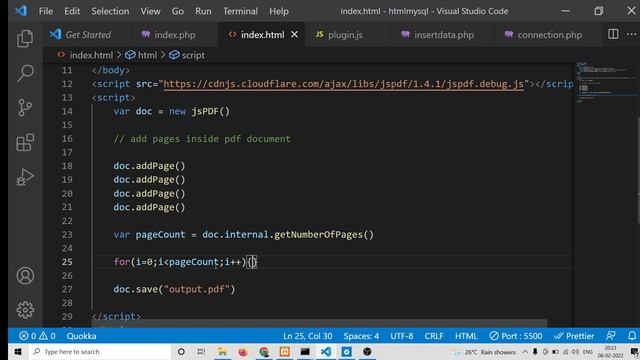Select html element in the breadcrumb
This screenshot has height=360, width=640.
[141, 55]
